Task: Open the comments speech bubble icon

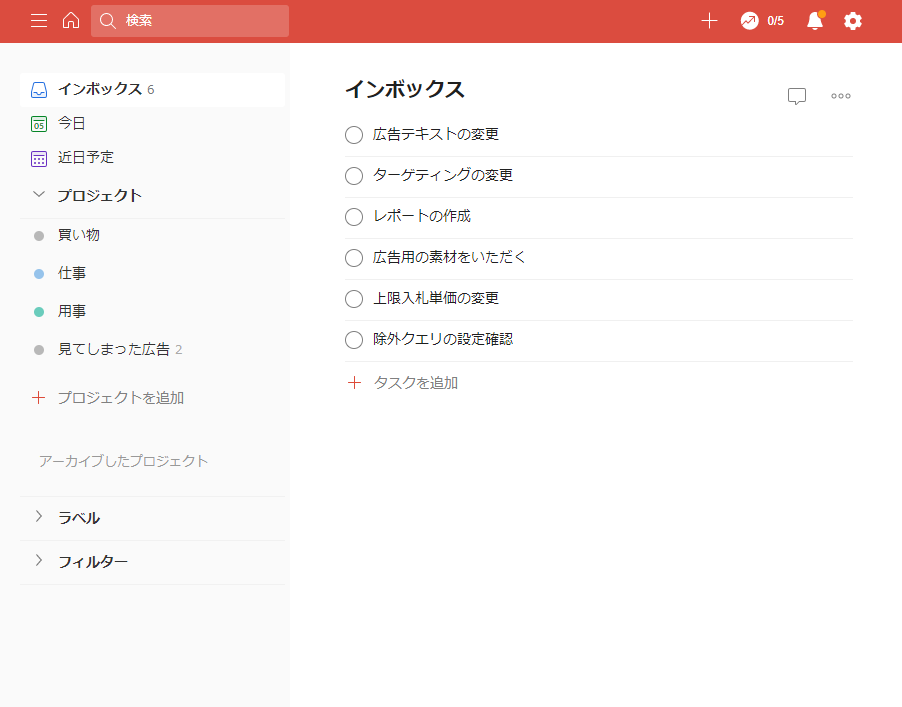Action: (797, 96)
